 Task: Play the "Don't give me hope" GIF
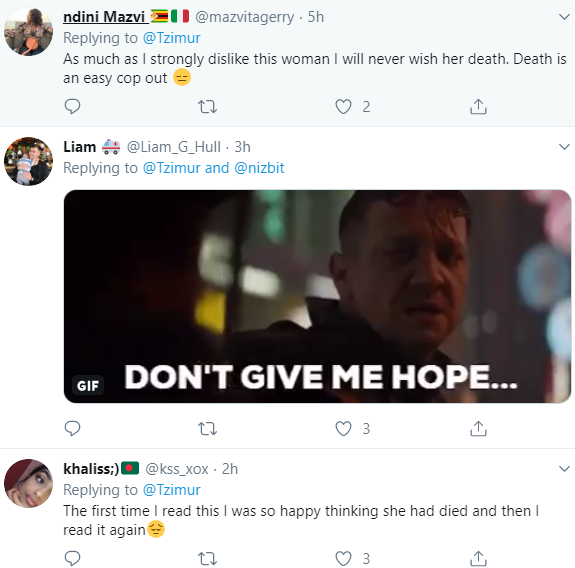tap(317, 296)
